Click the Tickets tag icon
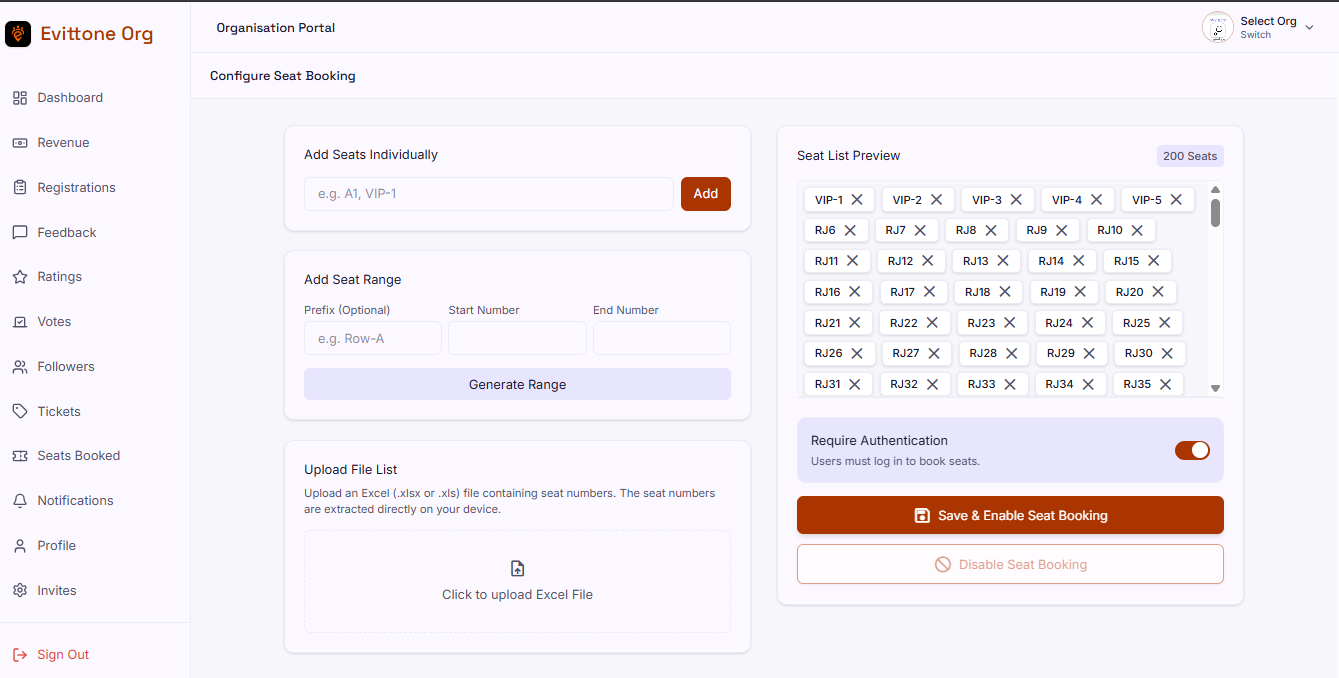1339x678 pixels. pos(20,411)
